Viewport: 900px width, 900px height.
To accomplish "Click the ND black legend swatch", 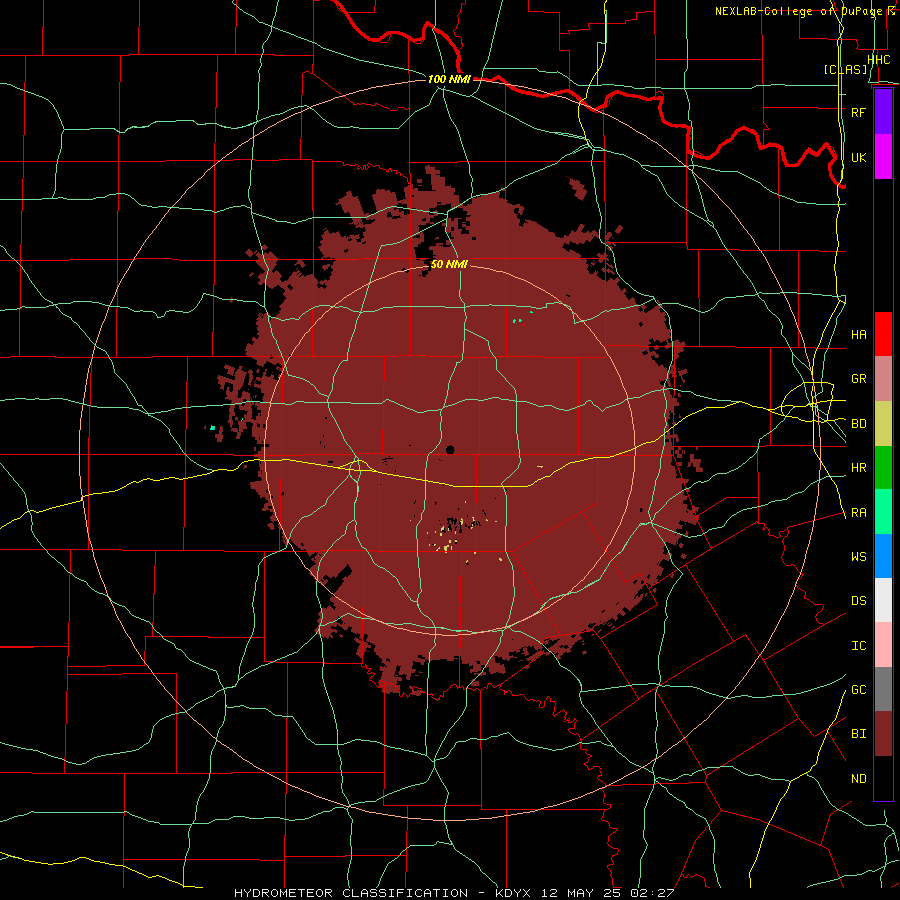I will [x=883, y=778].
